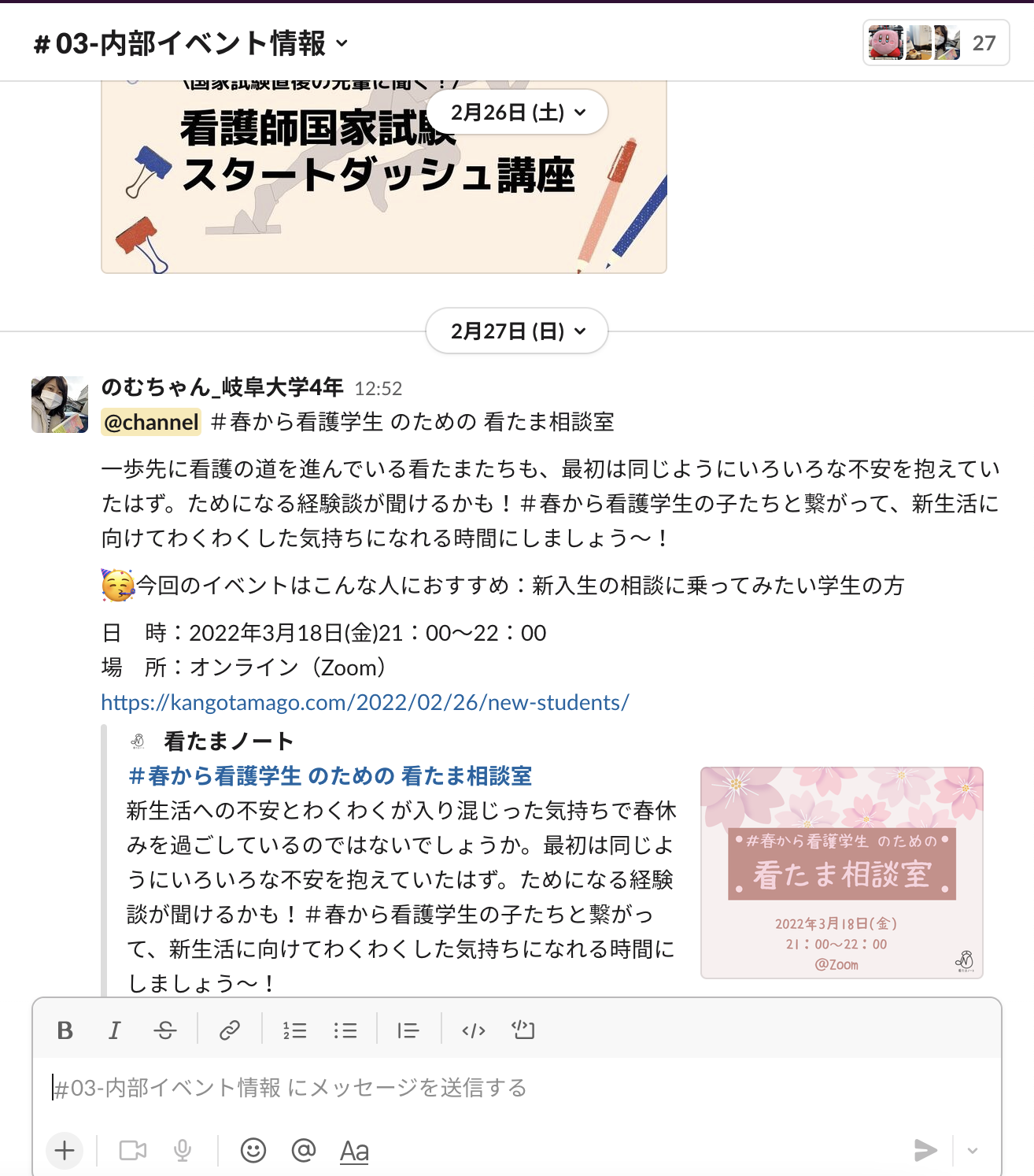Mention someone with @ icon
This screenshot has width=1034, height=1176.
(304, 1151)
